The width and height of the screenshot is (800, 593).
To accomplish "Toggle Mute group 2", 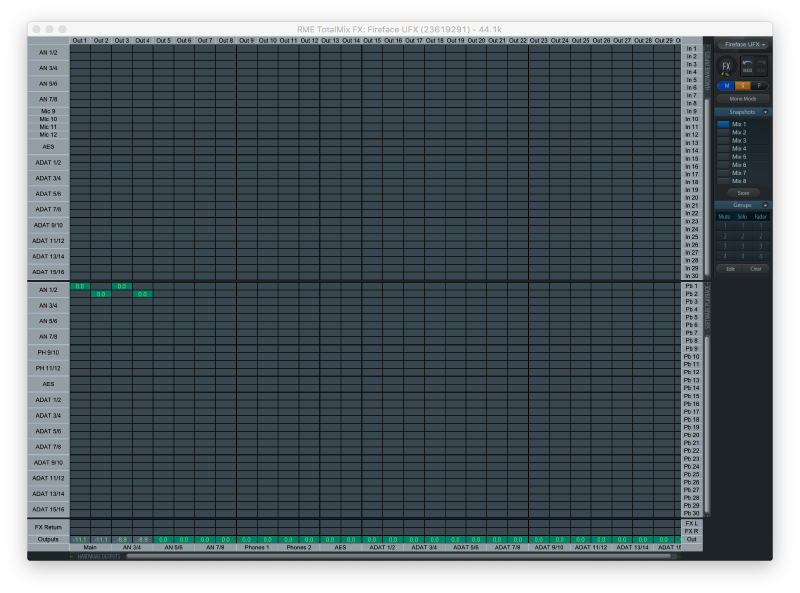I will coord(724,236).
